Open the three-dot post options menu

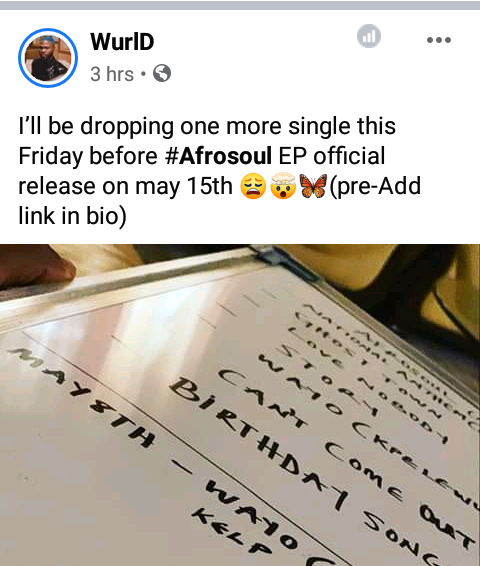pyautogui.click(x=438, y=40)
